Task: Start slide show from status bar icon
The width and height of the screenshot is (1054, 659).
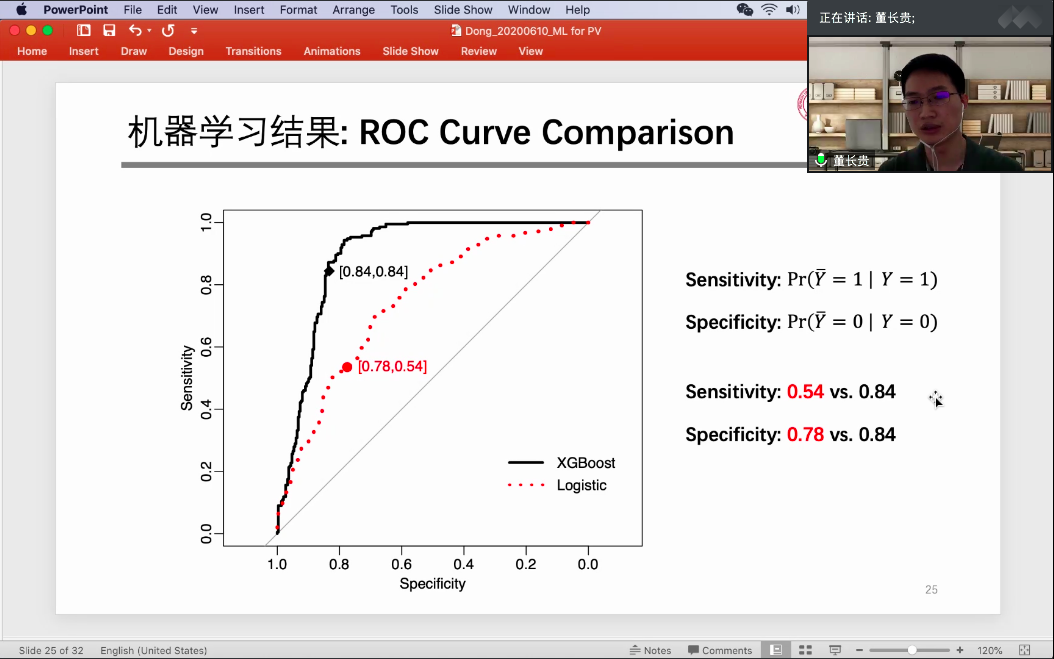Action: (835, 650)
